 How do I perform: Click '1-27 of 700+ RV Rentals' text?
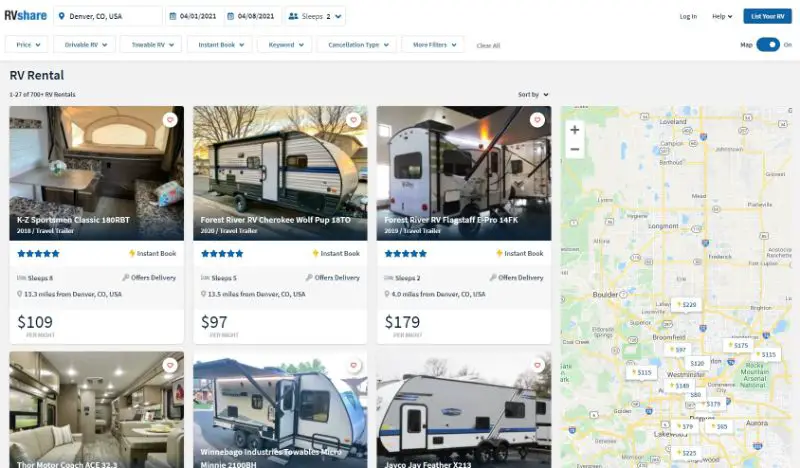point(42,94)
